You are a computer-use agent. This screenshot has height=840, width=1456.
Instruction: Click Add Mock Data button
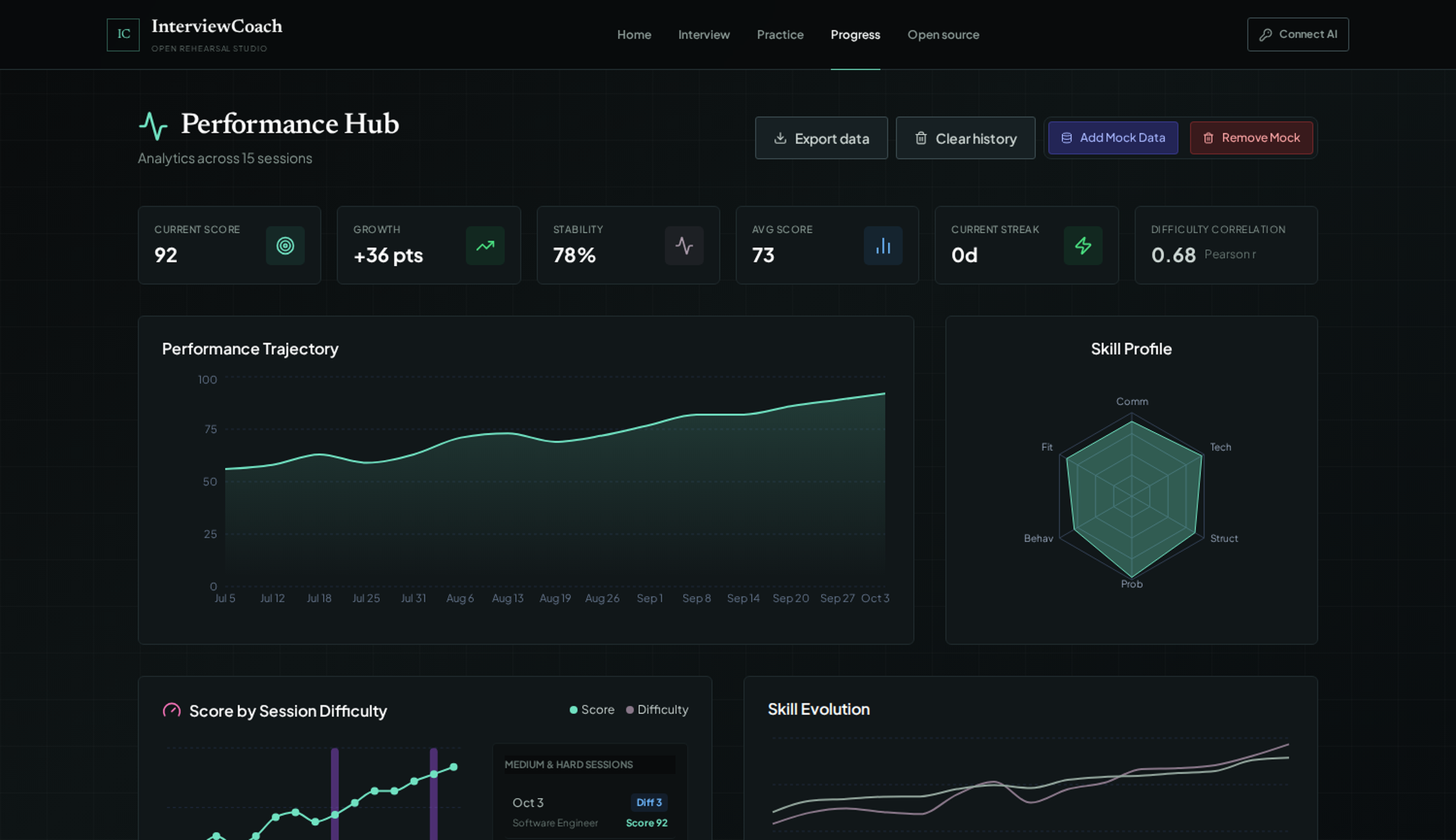[x=1113, y=137]
